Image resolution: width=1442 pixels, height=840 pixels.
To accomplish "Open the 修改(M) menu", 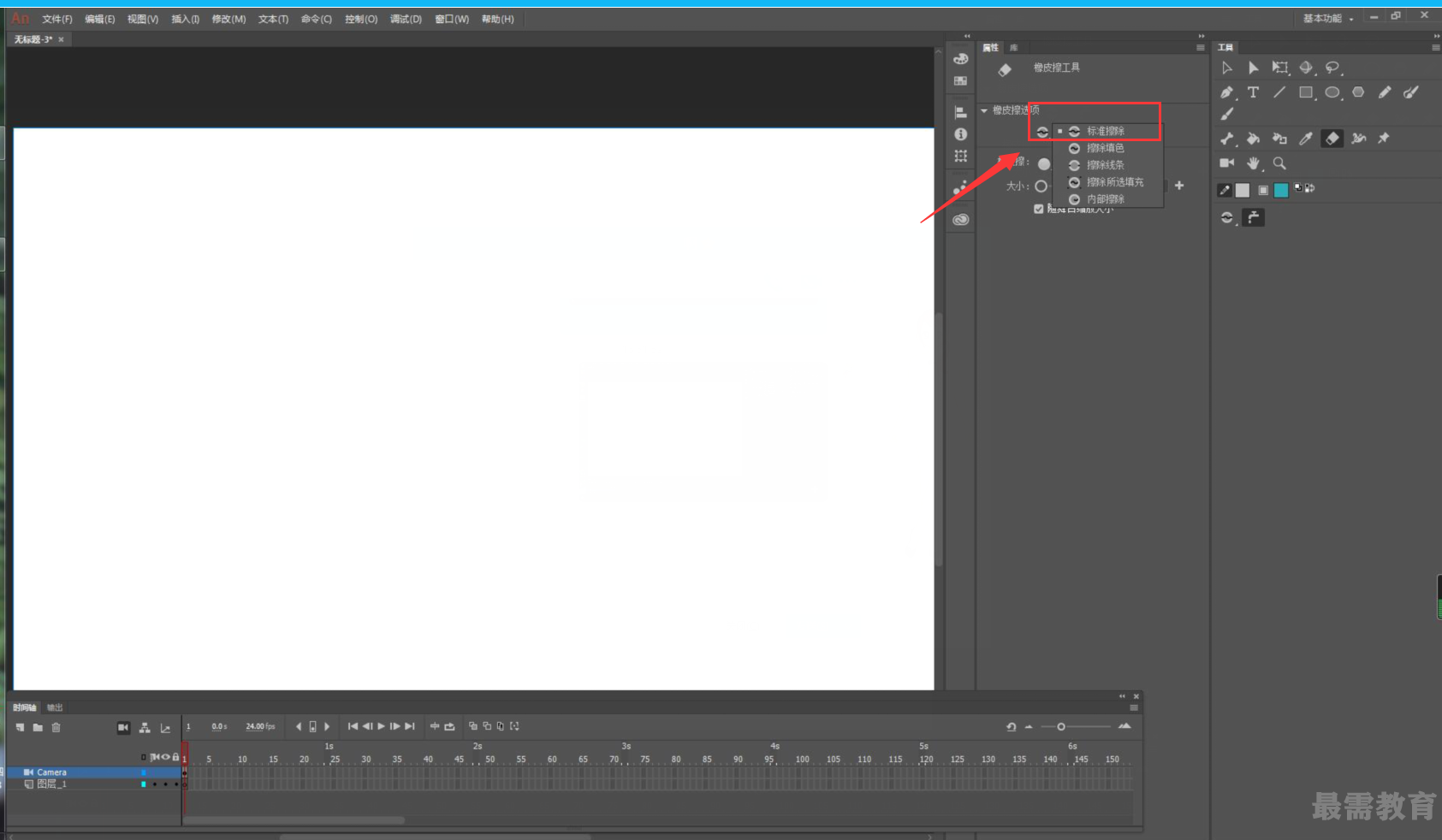I will click(228, 19).
